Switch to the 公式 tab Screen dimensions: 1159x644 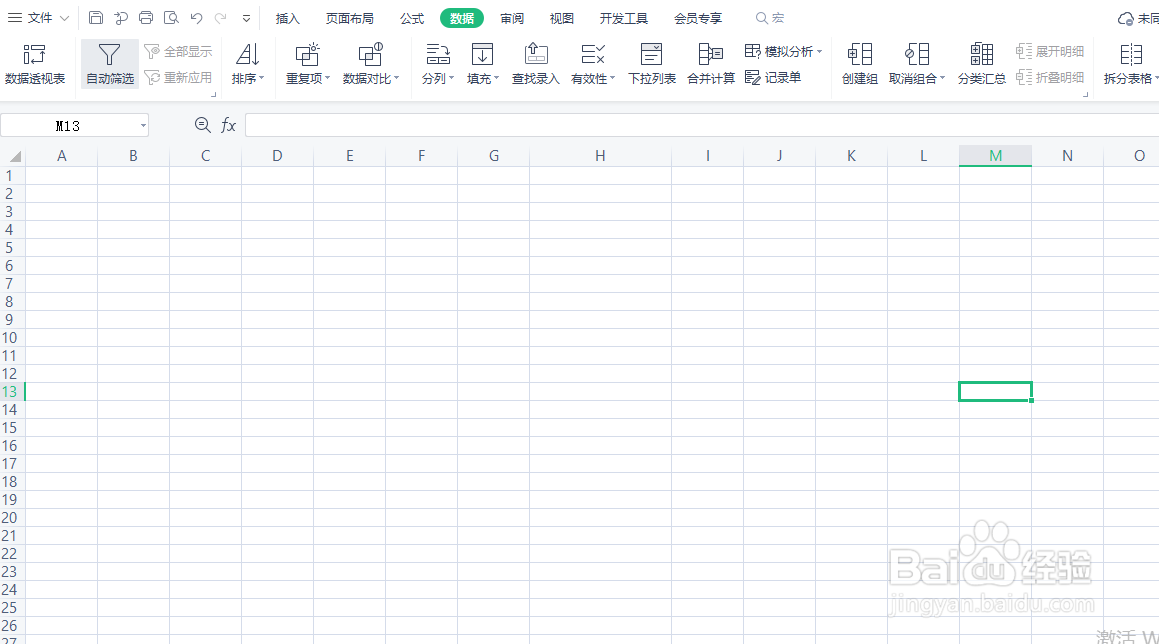[412, 18]
